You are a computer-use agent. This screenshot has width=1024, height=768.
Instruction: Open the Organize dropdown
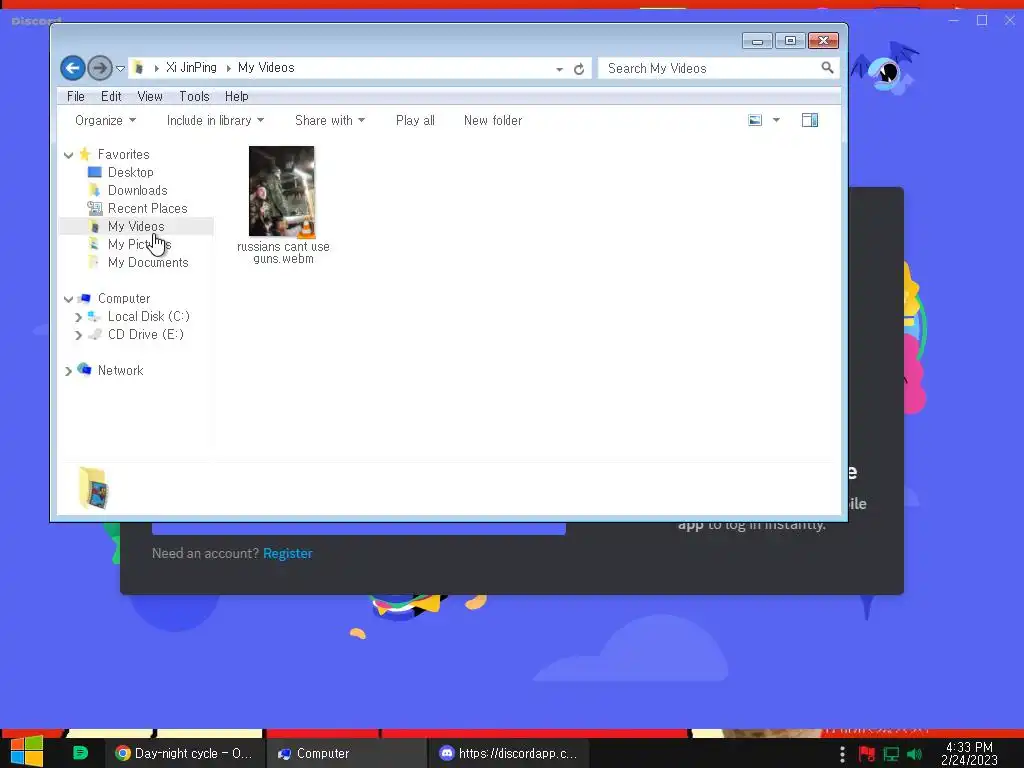tap(105, 120)
